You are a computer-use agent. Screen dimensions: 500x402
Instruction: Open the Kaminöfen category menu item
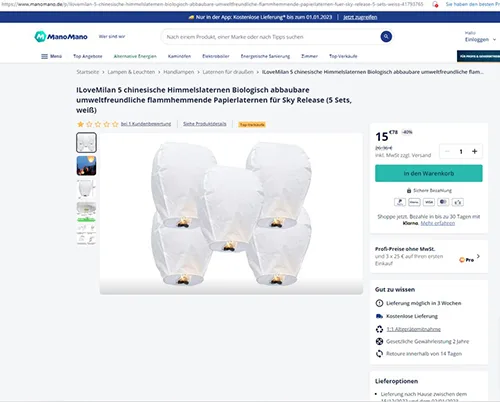[179, 56]
